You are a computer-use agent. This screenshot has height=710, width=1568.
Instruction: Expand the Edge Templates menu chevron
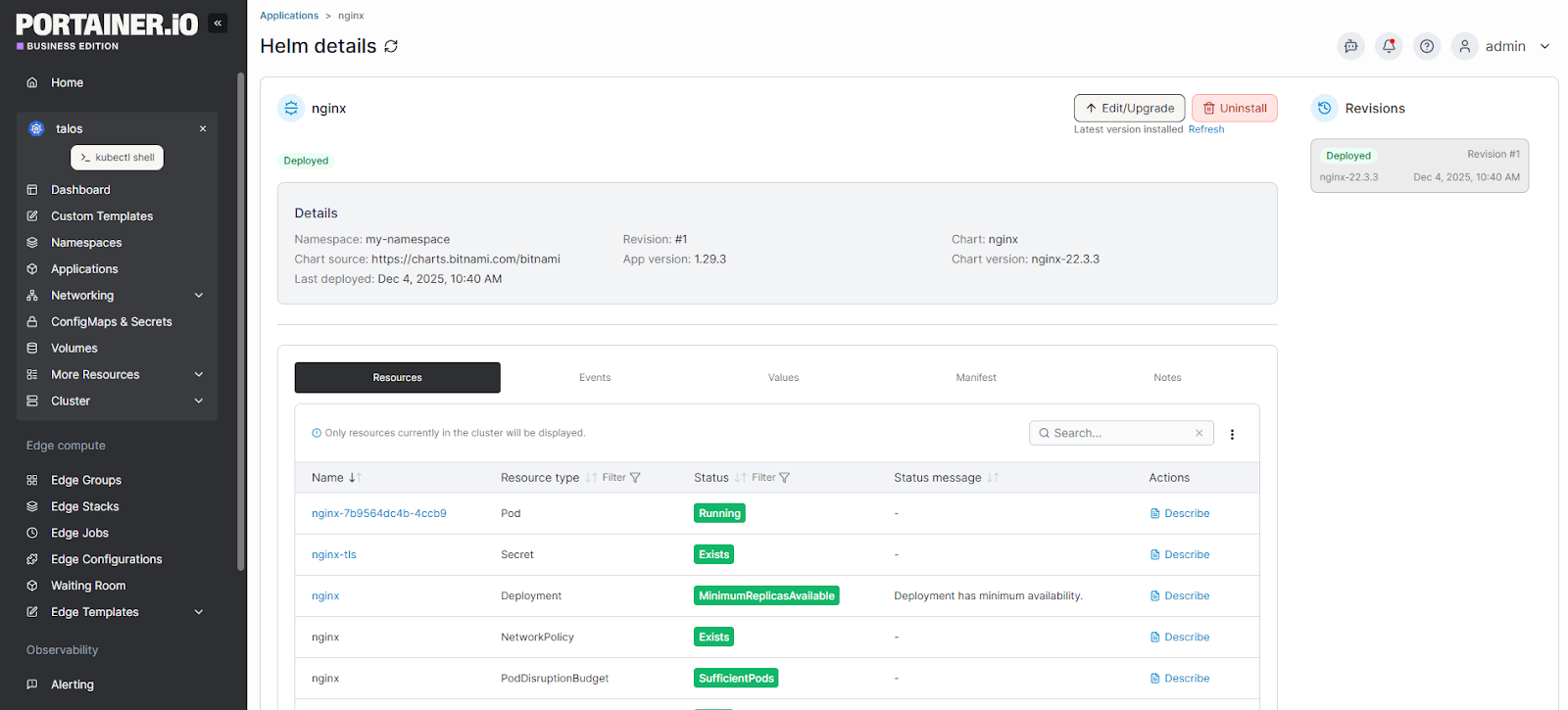pyautogui.click(x=199, y=612)
